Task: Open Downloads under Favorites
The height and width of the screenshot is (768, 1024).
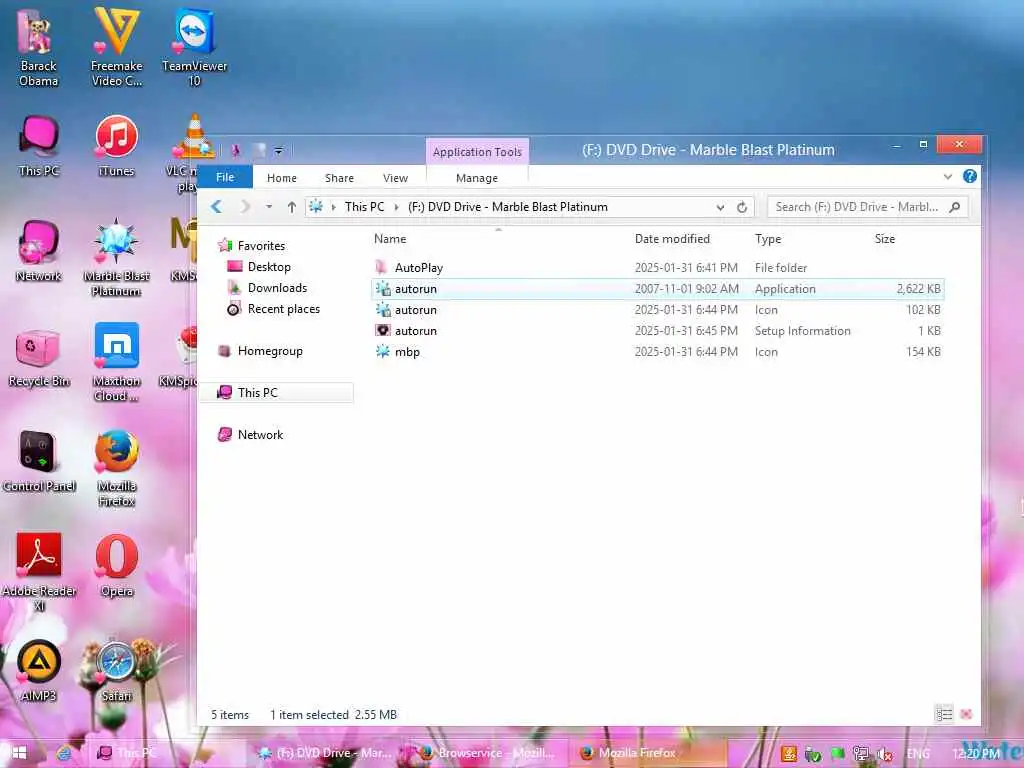Action: tap(277, 288)
